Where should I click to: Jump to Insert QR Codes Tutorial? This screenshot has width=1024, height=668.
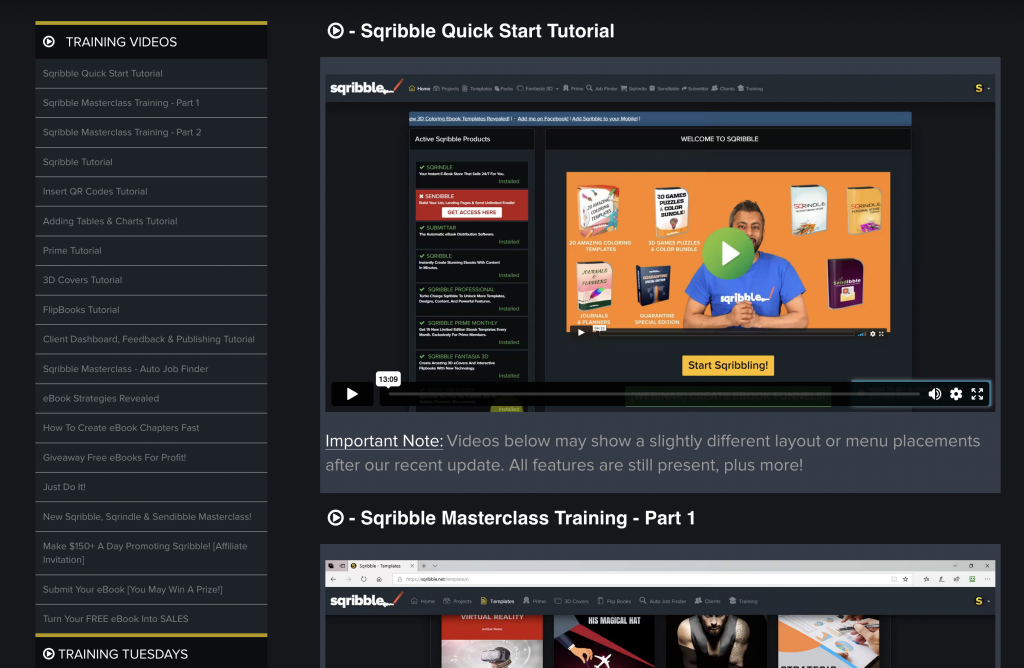151,192
